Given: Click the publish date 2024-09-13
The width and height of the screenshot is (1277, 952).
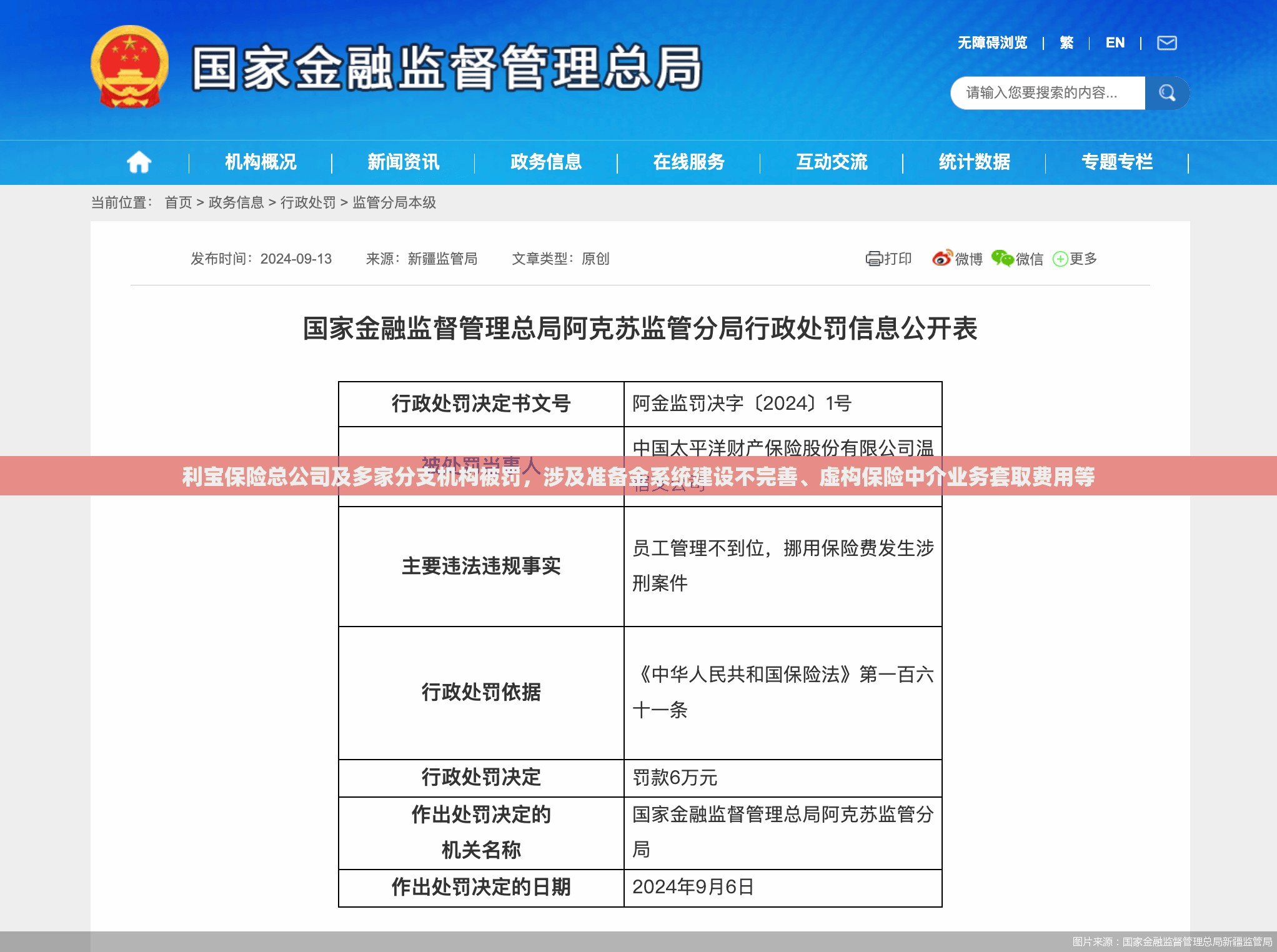Looking at the screenshot, I should (296, 259).
